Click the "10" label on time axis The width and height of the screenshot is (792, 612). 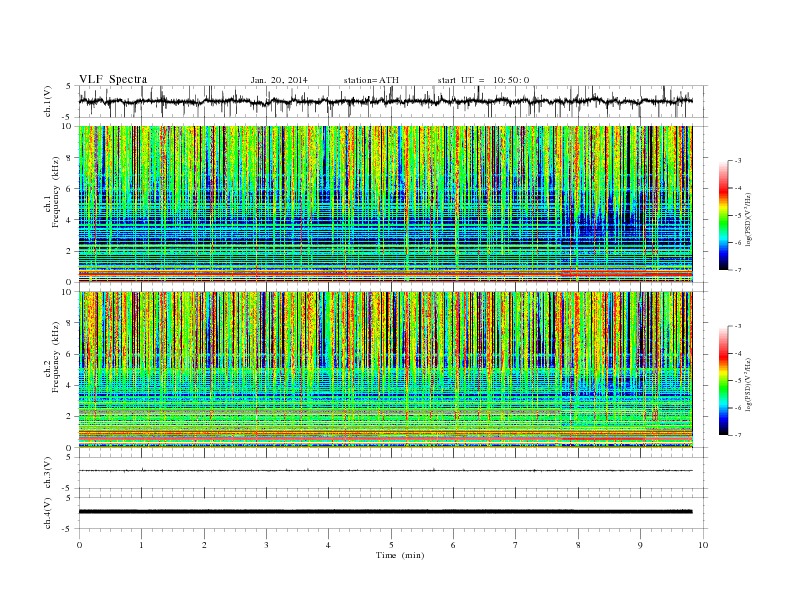click(x=703, y=545)
